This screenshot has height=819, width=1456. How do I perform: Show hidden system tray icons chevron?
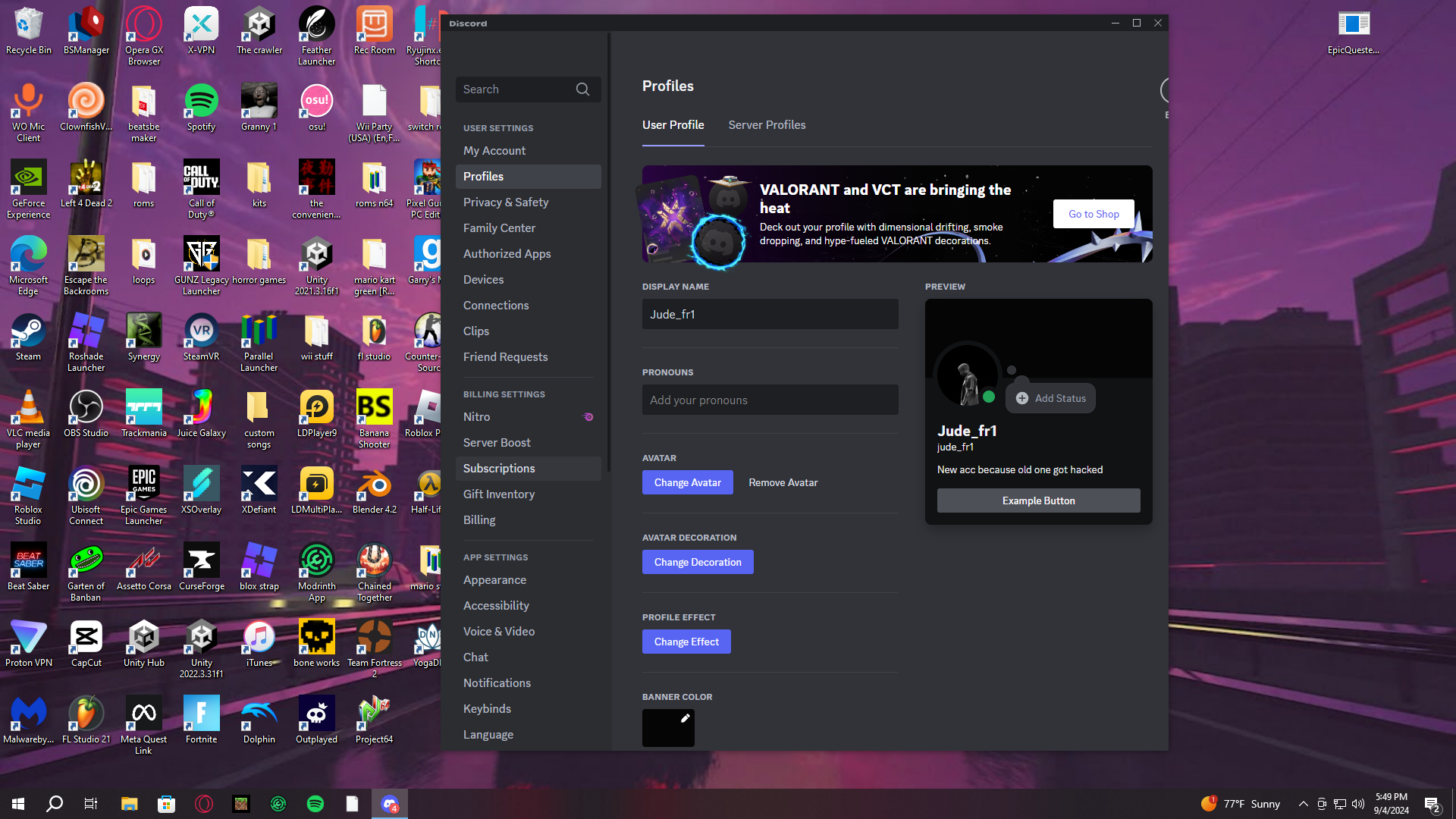tap(1303, 804)
